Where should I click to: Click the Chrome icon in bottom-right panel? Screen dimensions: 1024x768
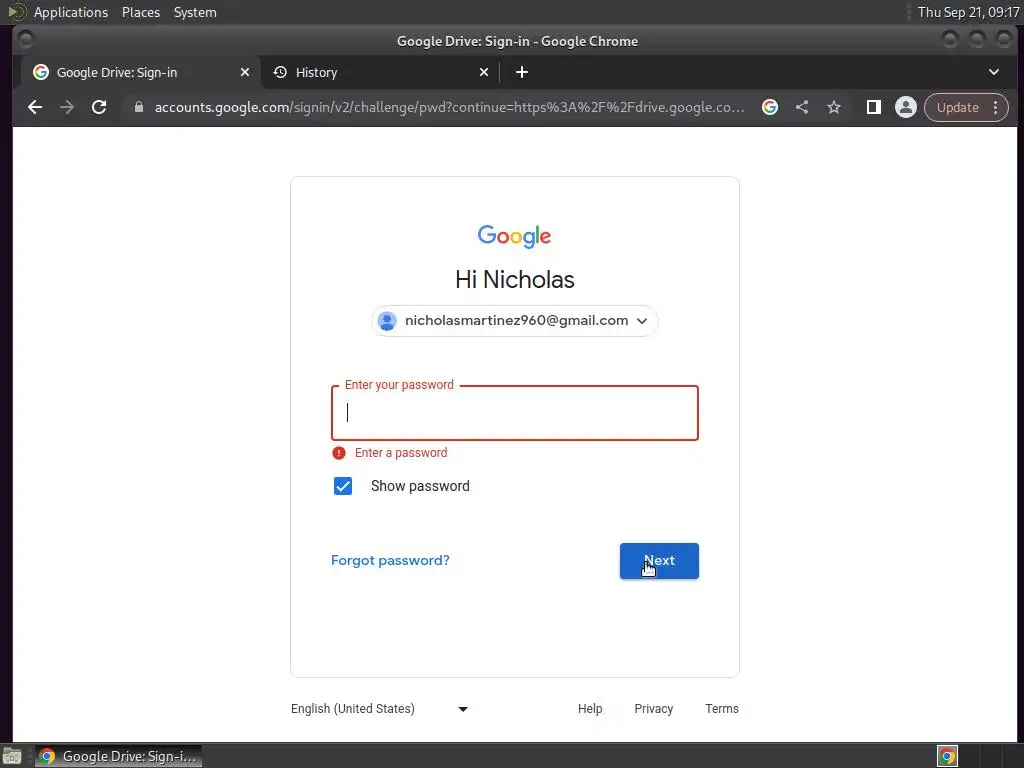tap(948, 756)
